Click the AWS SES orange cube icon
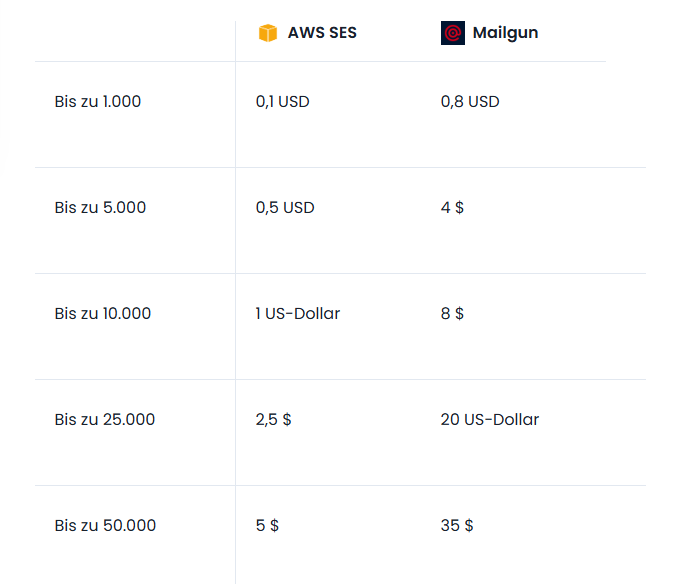This screenshot has height=584, width=674. 267,33
